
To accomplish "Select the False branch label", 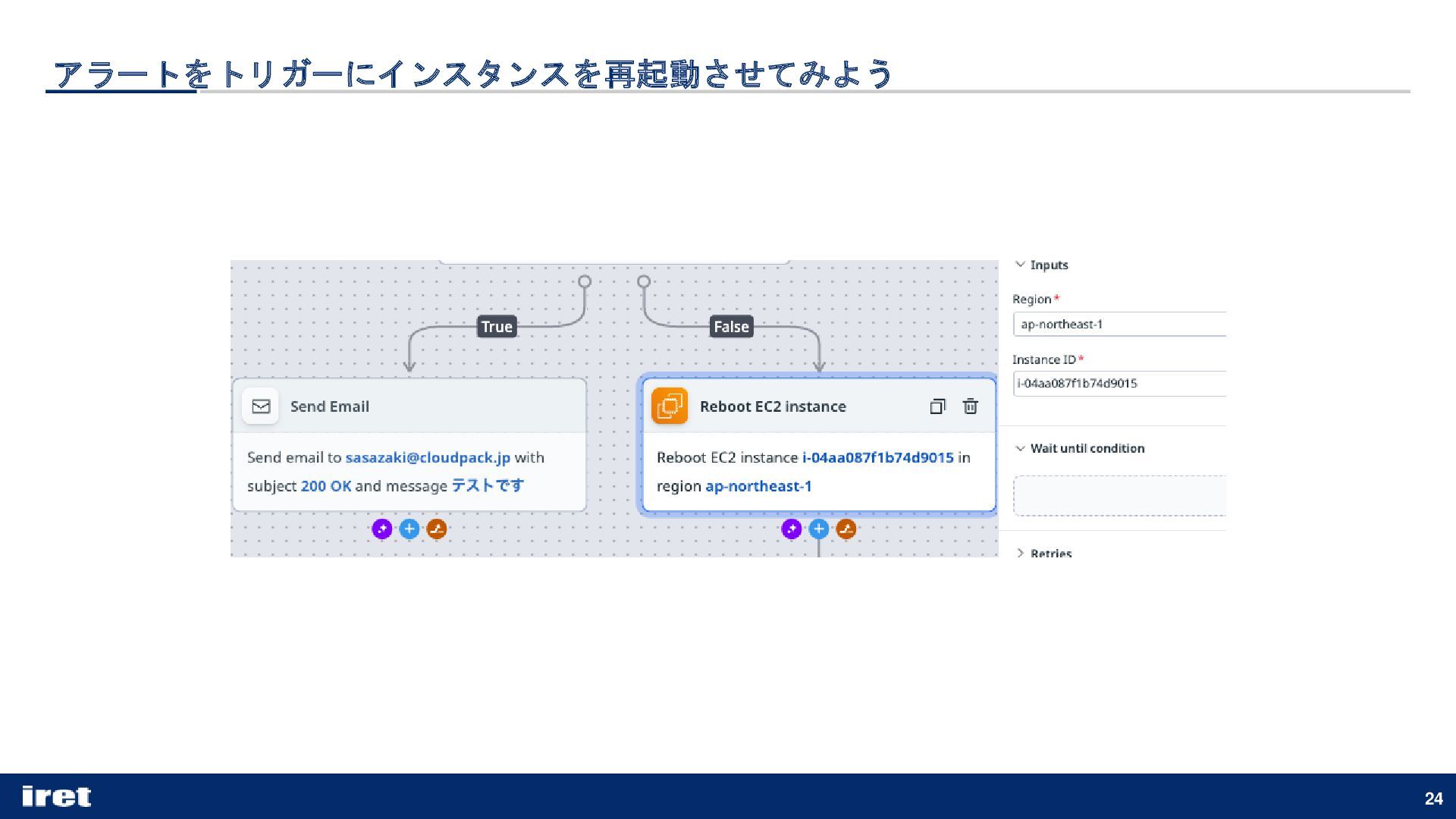I will click(x=731, y=327).
